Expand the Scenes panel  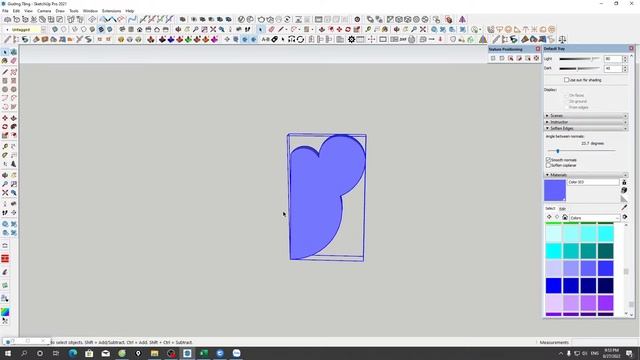tap(586, 116)
